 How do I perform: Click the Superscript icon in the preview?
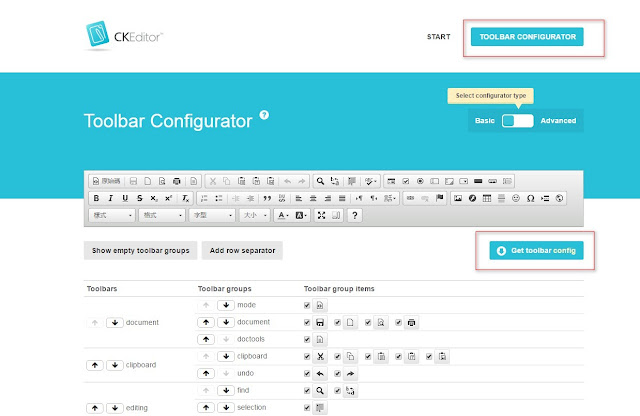coord(168,198)
